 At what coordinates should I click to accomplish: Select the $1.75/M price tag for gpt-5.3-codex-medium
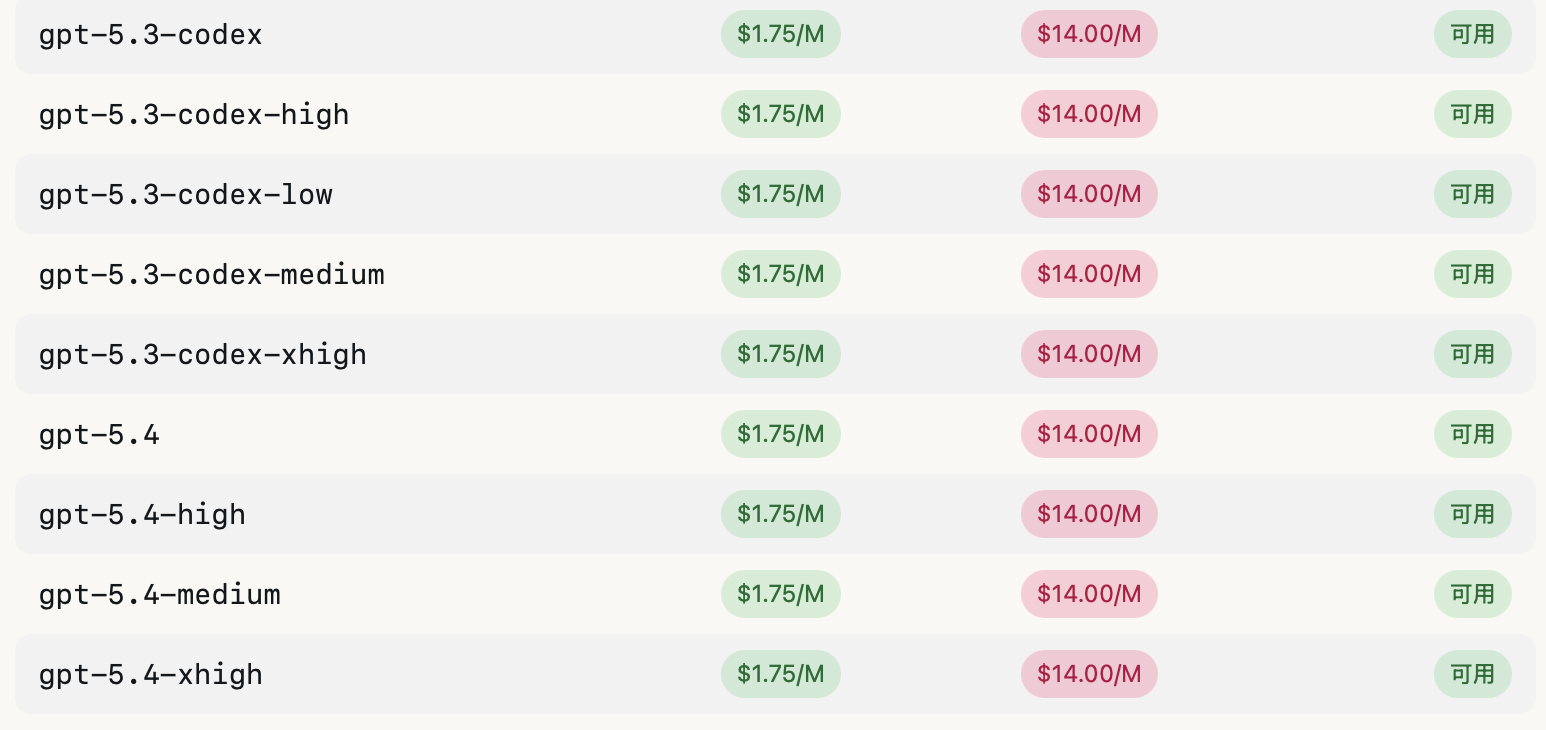click(x=780, y=274)
